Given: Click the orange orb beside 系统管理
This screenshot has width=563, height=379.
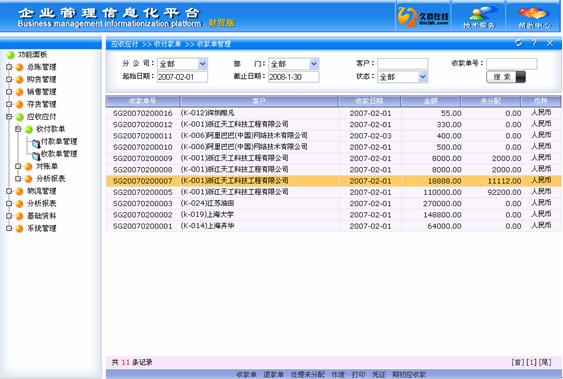Looking at the screenshot, I should pos(19,228).
